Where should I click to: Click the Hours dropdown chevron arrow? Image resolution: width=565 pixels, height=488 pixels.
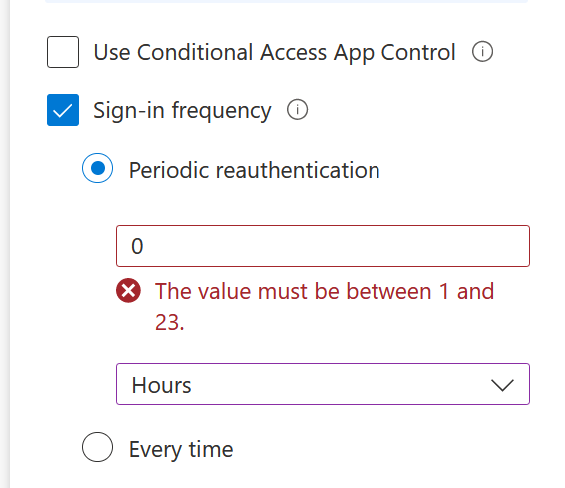click(x=502, y=385)
